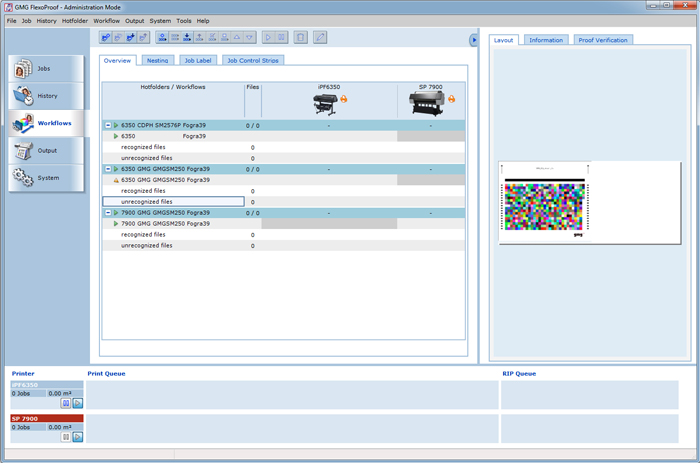Open the Output sidebar section
The image size is (700, 463).
(46, 150)
